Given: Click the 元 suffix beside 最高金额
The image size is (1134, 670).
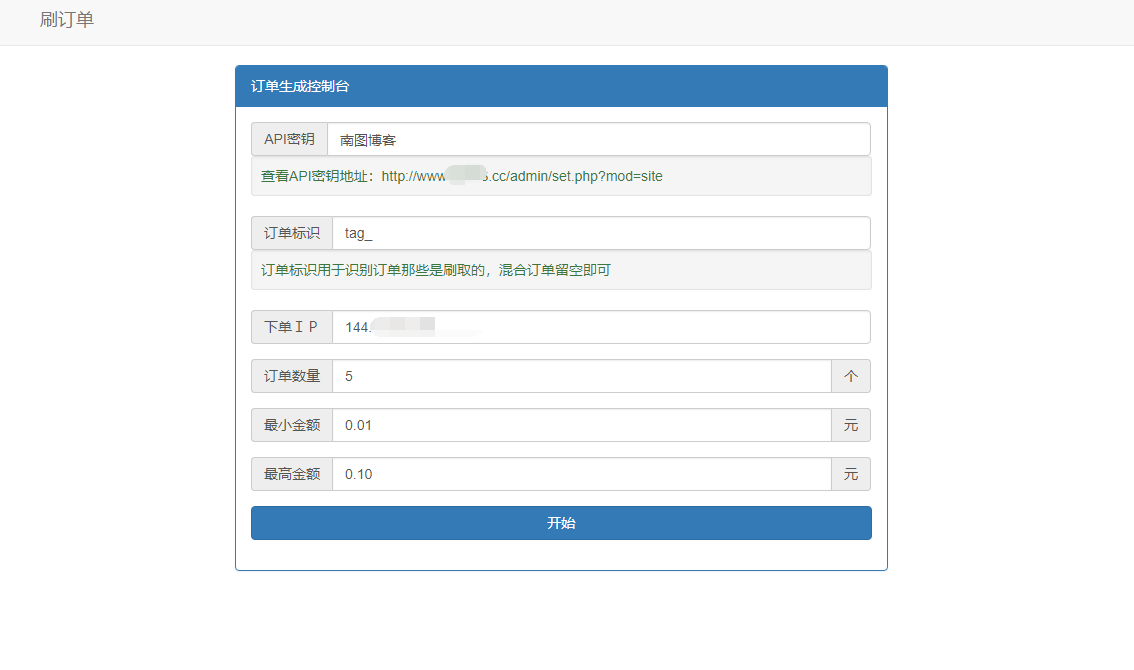Looking at the screenshot, I should [x=850, y=474].
